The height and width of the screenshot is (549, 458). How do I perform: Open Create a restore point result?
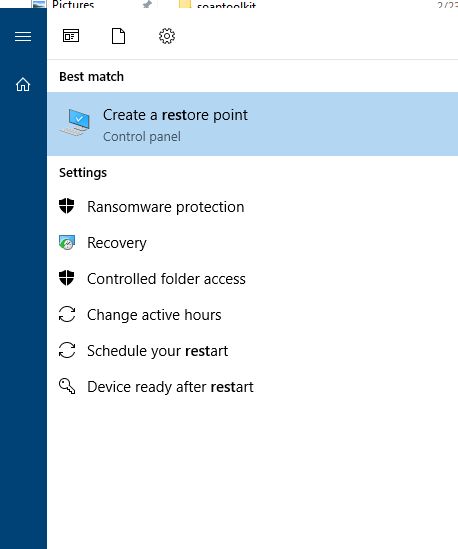[x=252, y=124]
